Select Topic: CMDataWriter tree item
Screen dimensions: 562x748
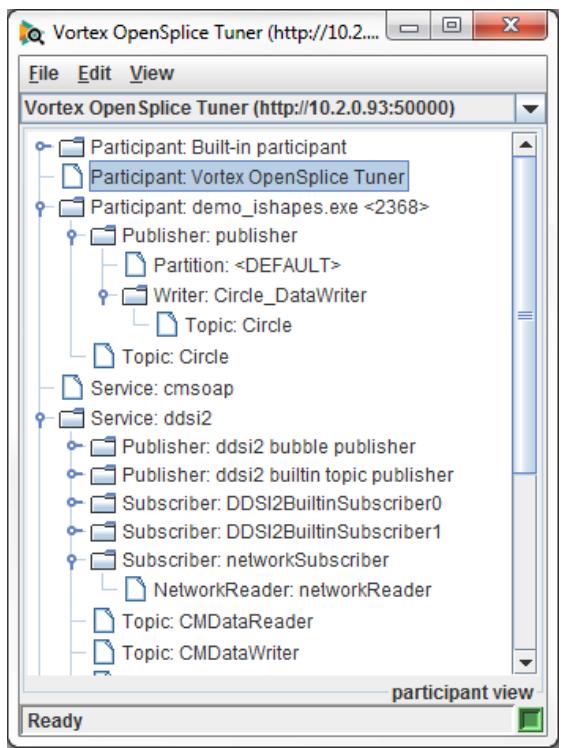point(210,653)
